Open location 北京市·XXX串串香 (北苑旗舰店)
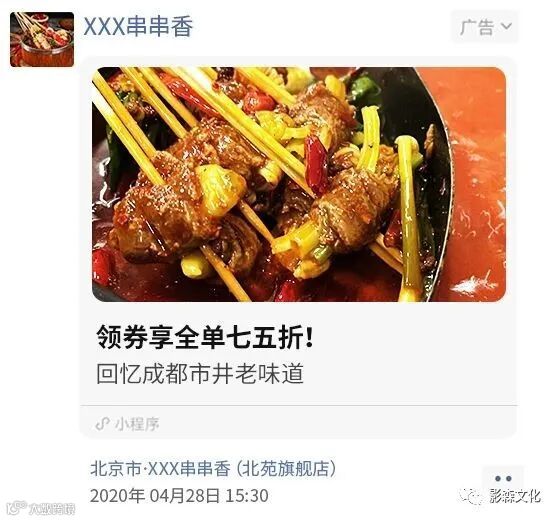Screen dimensions: 558x521 click(213, 468)
